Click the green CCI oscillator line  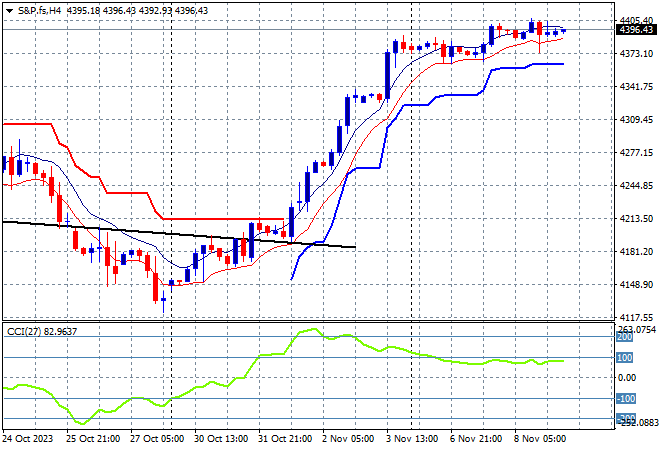point(400,356)
